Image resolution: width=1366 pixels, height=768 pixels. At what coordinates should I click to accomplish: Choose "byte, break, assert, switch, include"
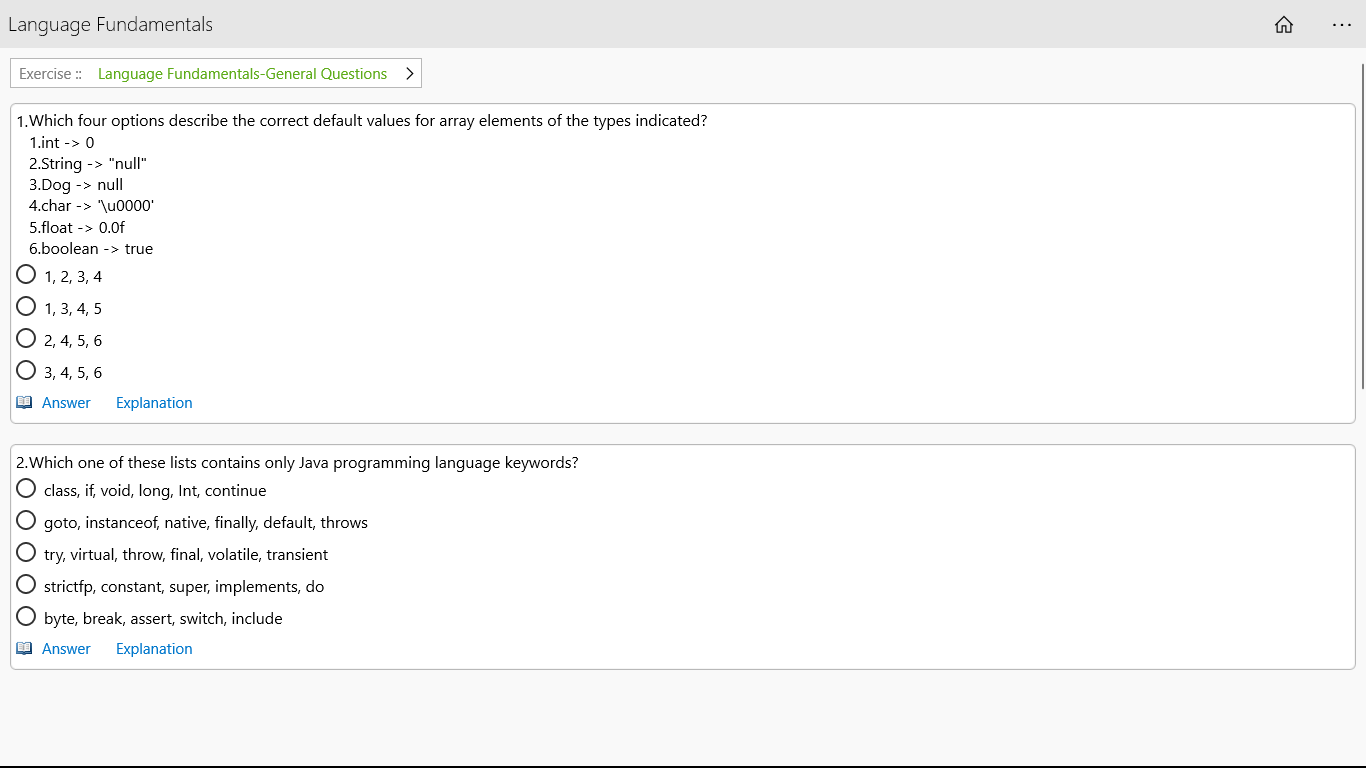click(27, 617)
